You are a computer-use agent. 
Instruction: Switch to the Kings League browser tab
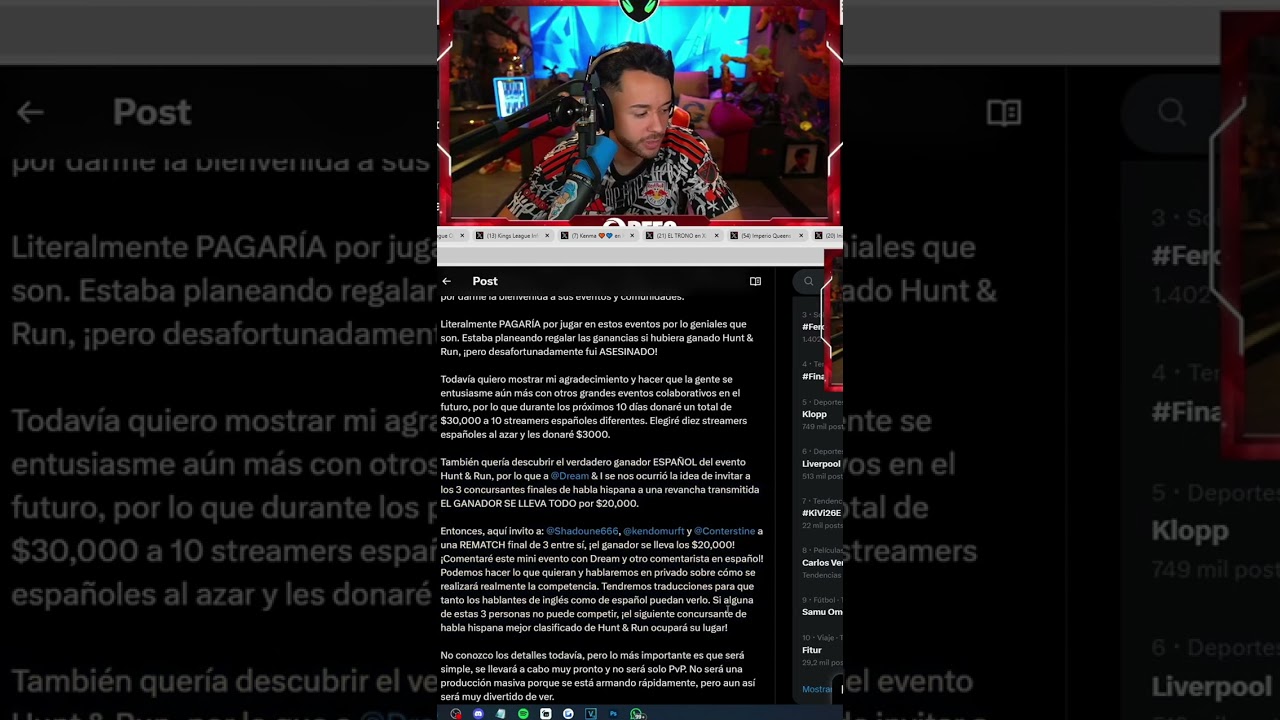click(514, 236)
